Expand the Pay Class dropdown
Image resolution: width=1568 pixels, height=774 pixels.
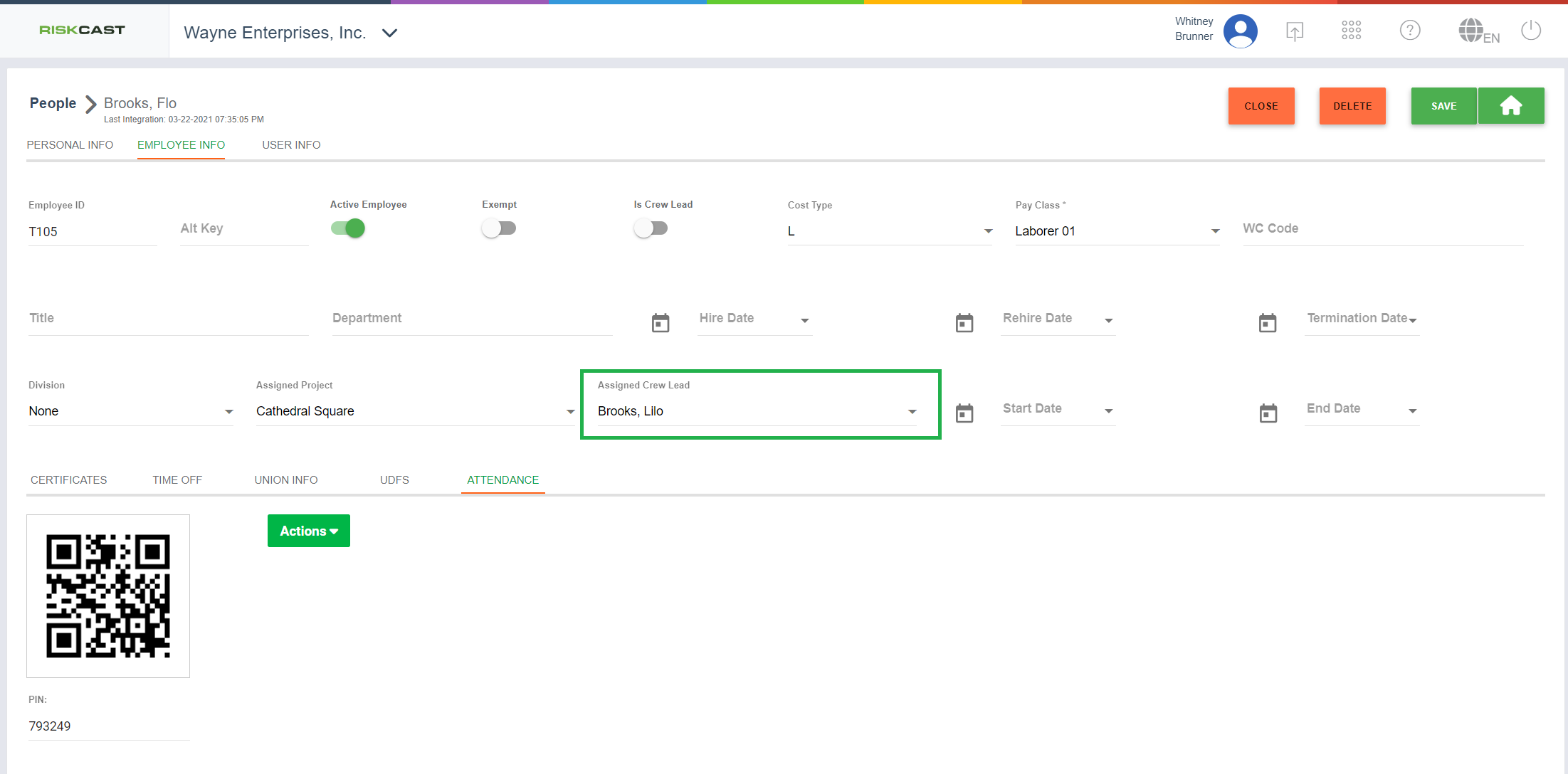click(1215, 231)
